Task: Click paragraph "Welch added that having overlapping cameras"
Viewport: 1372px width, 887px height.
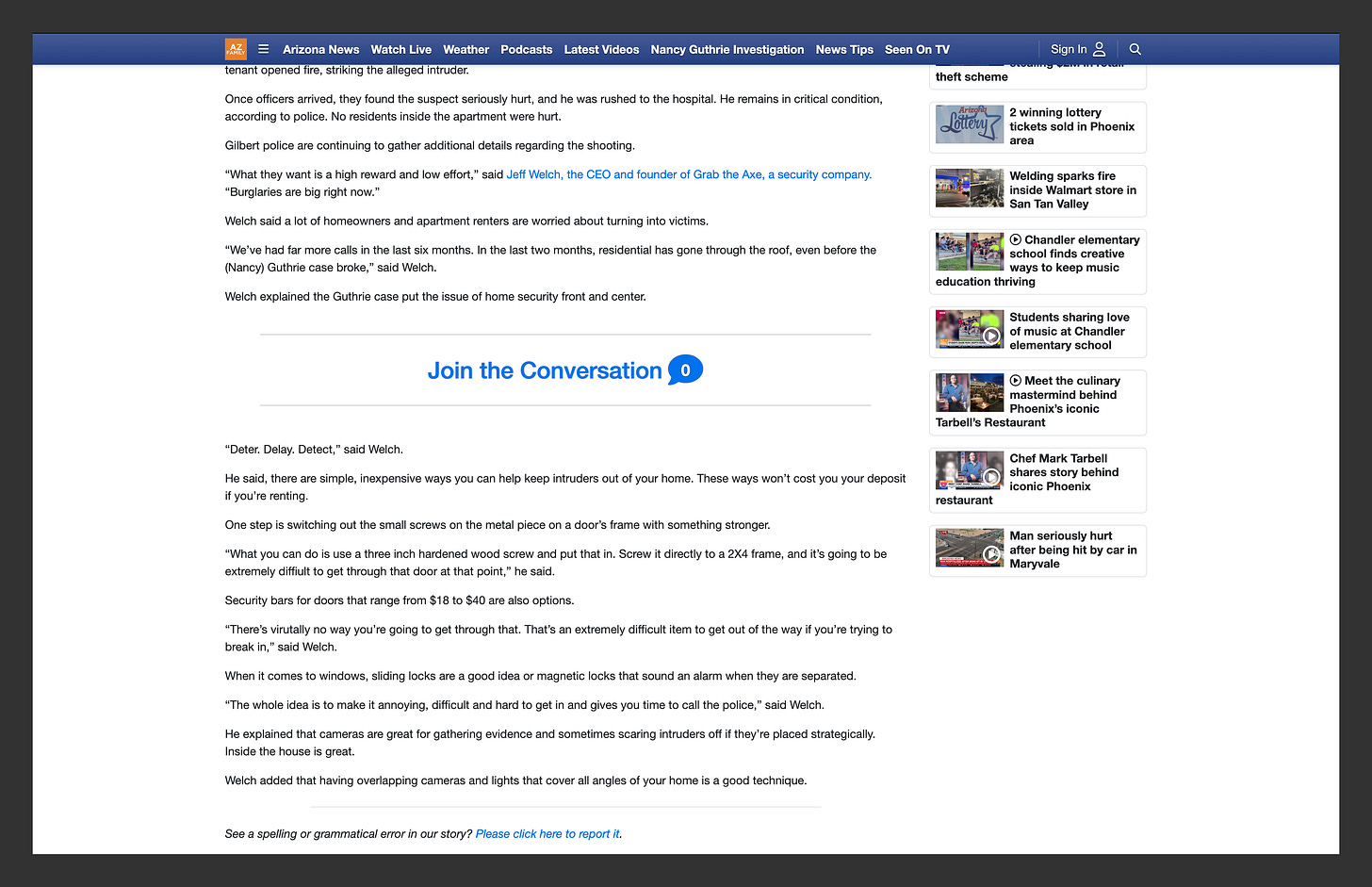Action: click(x=515, y=780)
